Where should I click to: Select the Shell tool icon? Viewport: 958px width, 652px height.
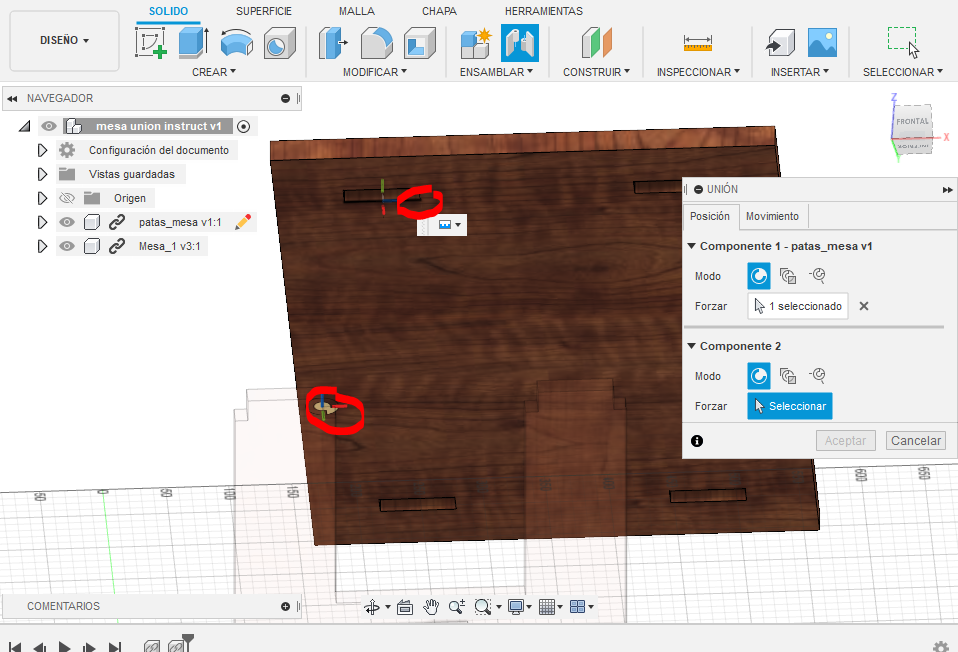420,43
